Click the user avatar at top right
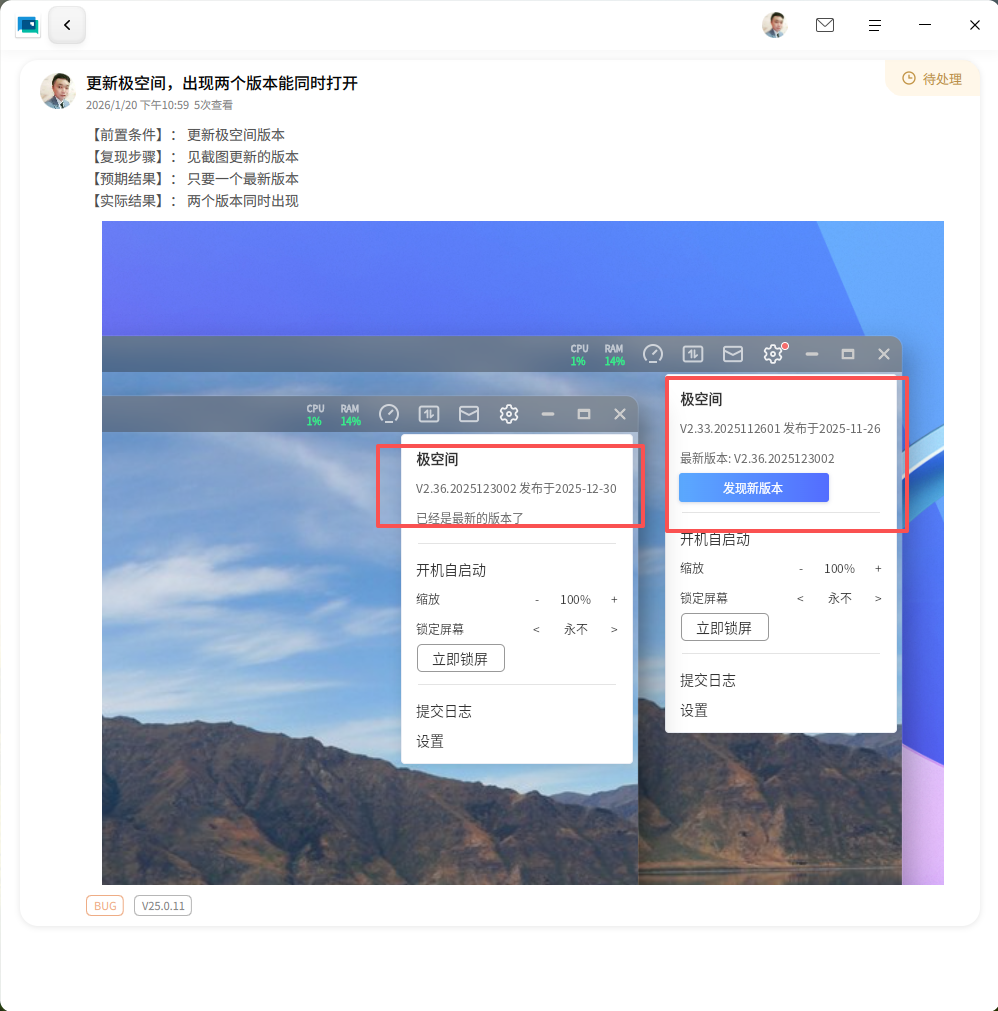998x1011 pixels. pos(773,24)
